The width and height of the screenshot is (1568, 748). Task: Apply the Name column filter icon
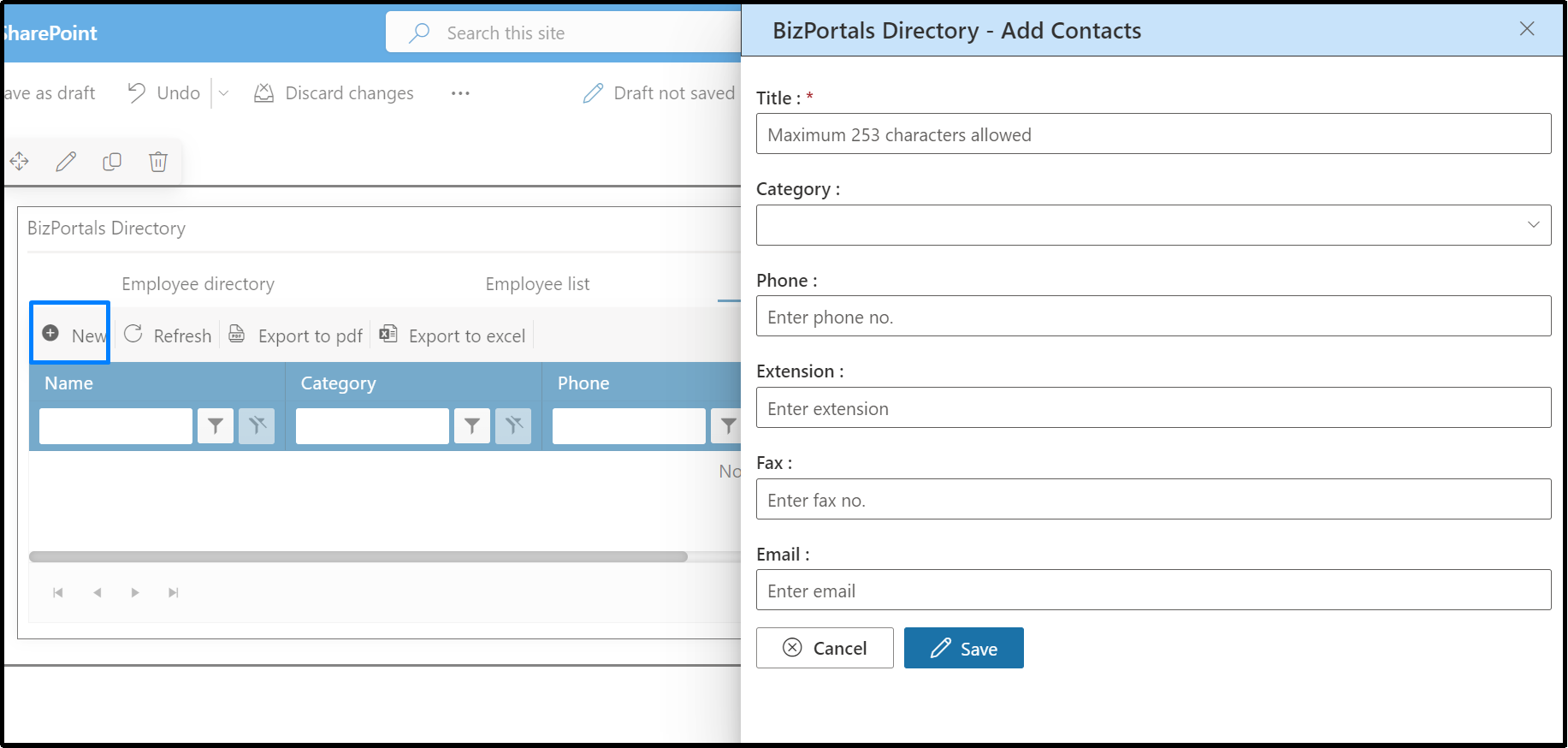point(216,425)
